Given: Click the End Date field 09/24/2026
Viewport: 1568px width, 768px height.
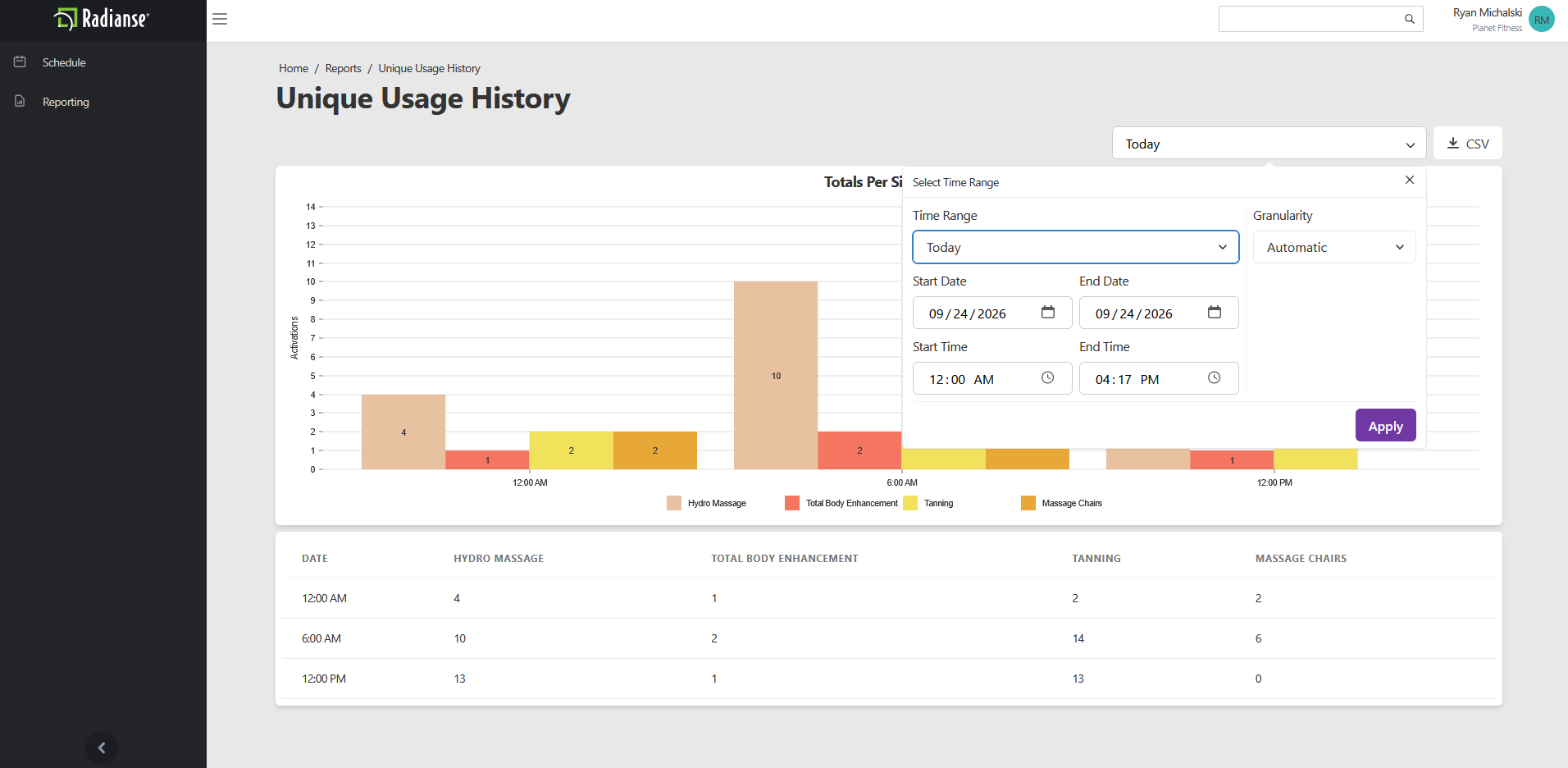Looking at the screenshot, I should (x=1159, y=313).
